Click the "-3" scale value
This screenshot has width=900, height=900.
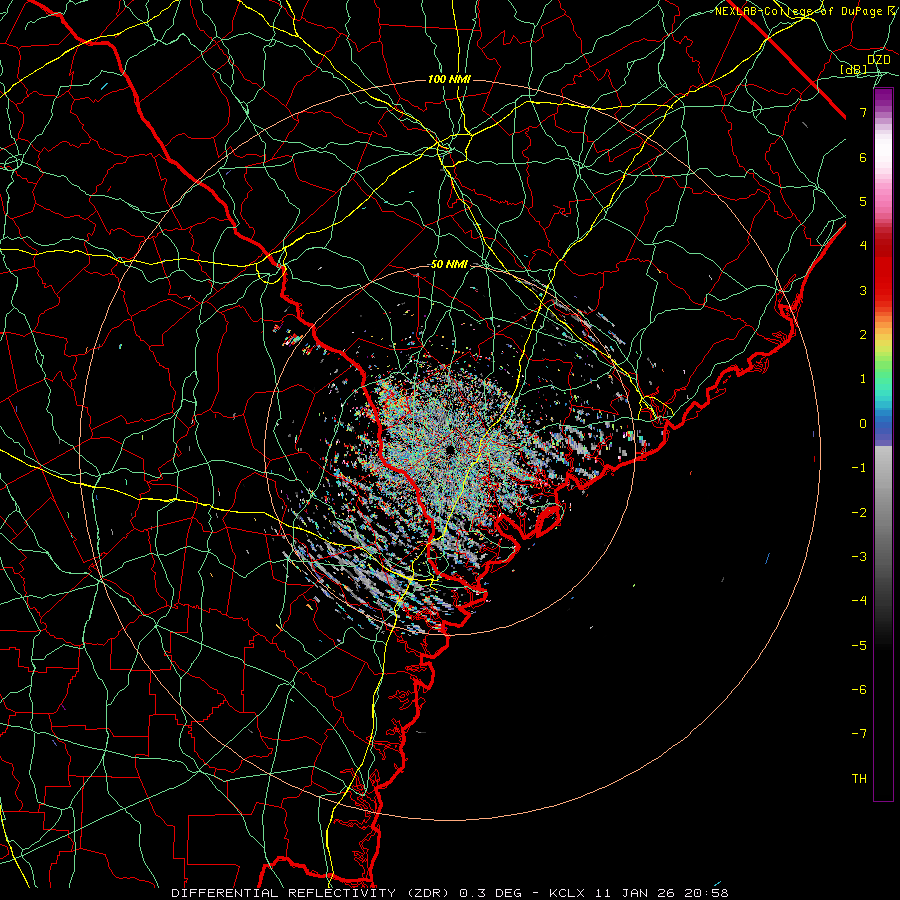(859, 557)
